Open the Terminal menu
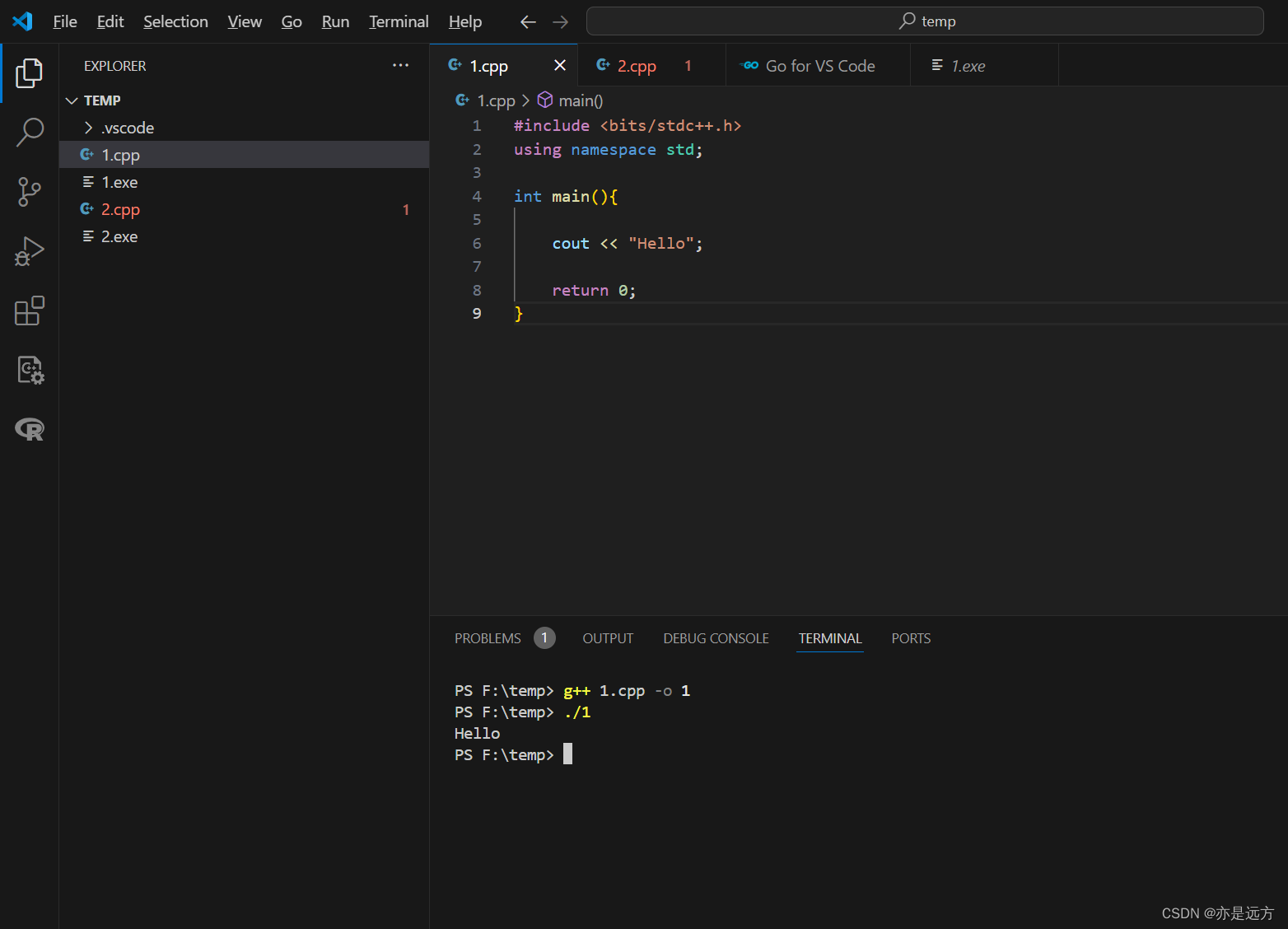This screenshot has height=929, width=1288. click(x=399, y=21)
